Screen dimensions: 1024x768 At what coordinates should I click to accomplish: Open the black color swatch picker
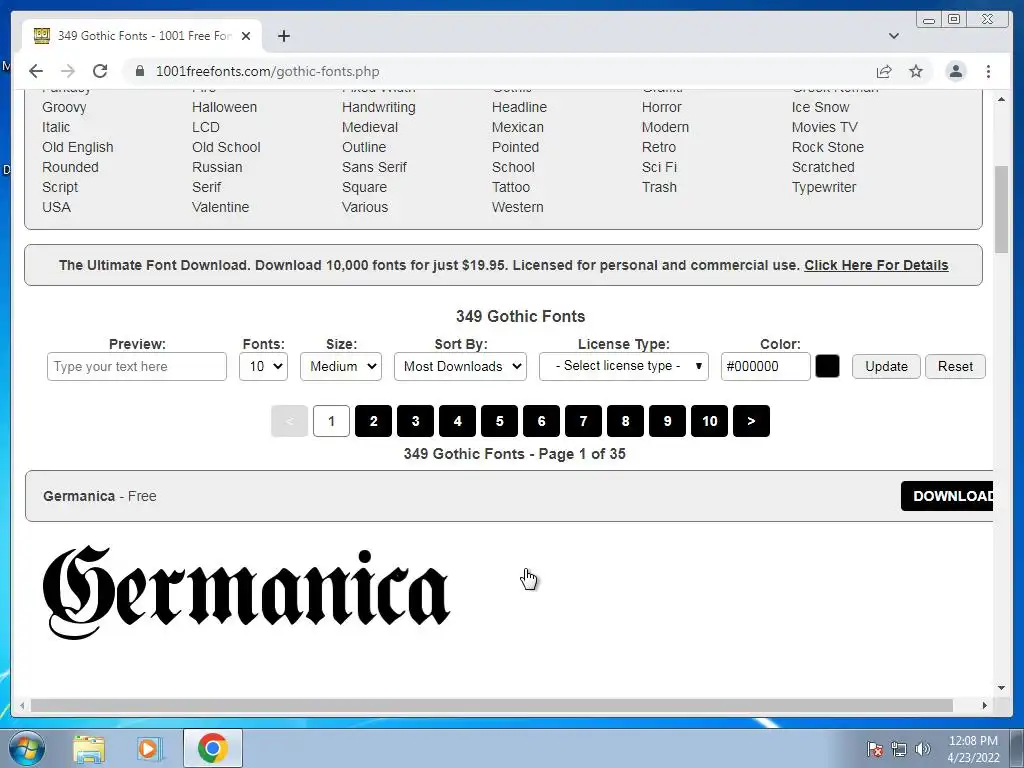click(x=827, y=366)
